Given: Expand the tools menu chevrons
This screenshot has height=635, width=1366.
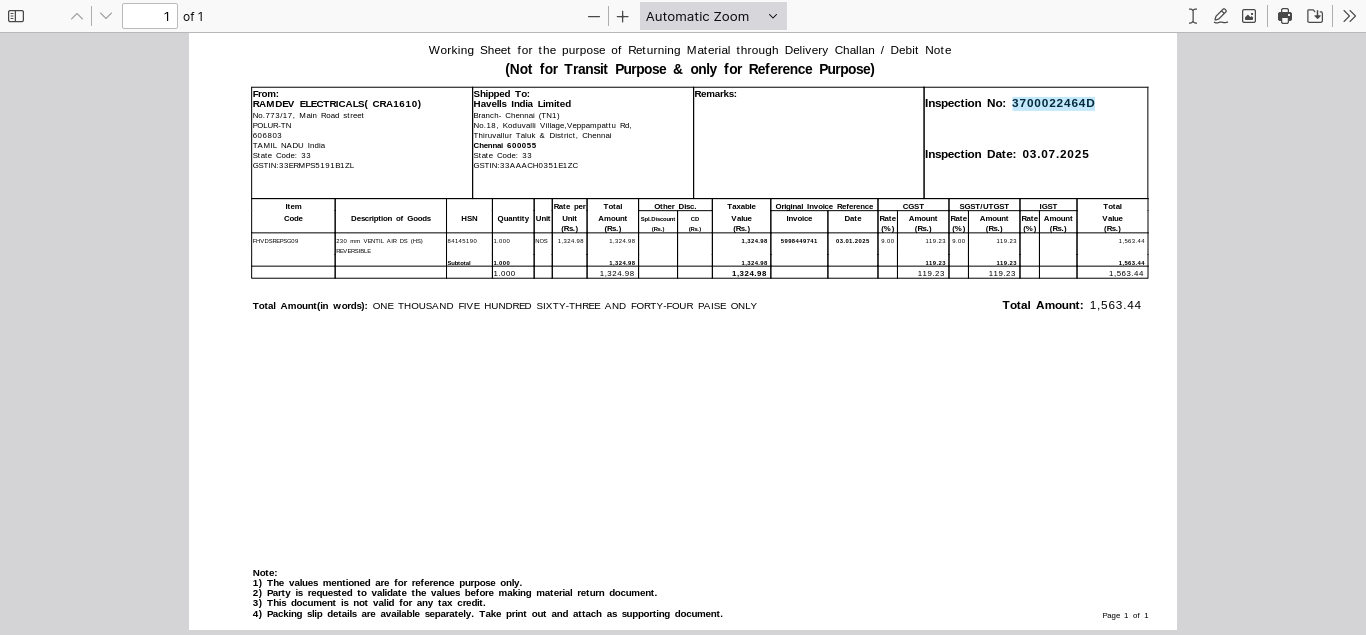Looking at the screenshot, I should click(1349, 16).
